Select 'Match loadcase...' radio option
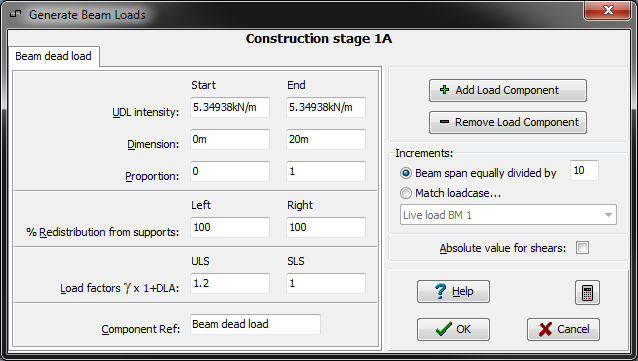The image size is (638, 361). click(x=406, y=193)
